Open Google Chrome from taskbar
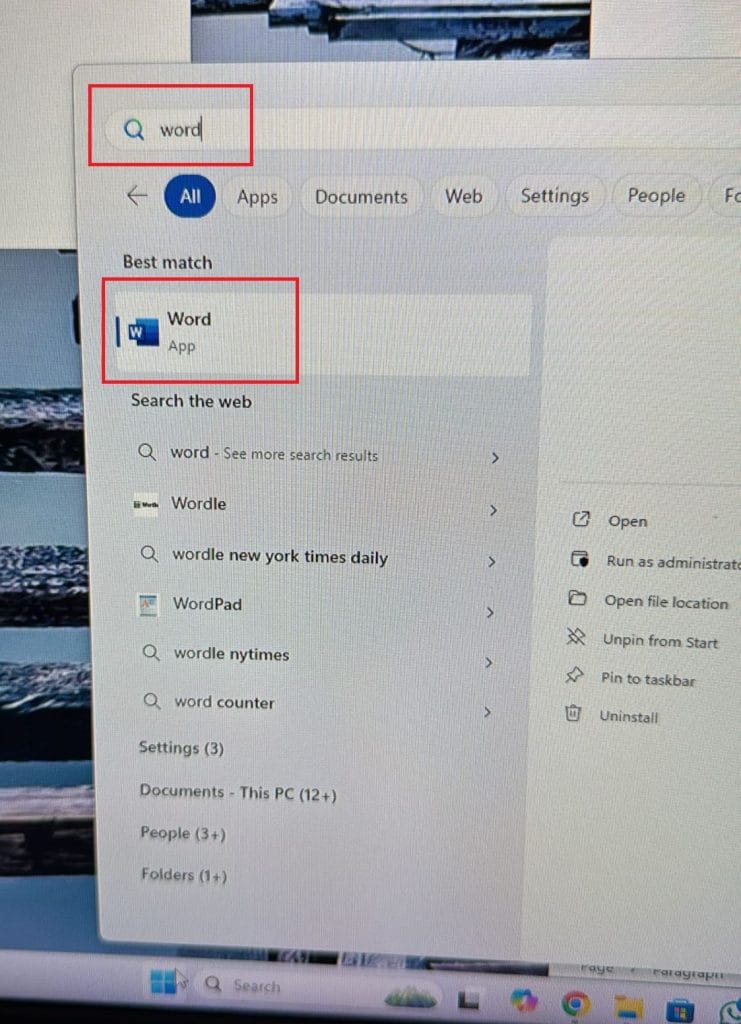Viewport: 741px width, 1024px height. point(575,1001)
